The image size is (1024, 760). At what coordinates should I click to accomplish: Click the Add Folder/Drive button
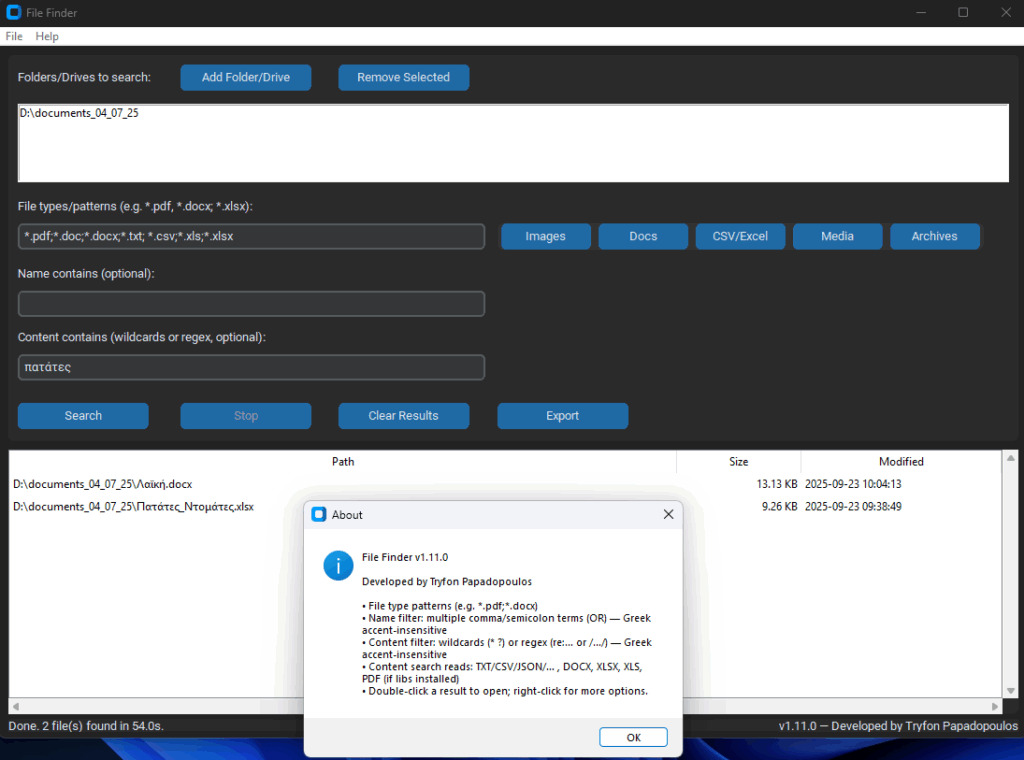click(246, 77)
